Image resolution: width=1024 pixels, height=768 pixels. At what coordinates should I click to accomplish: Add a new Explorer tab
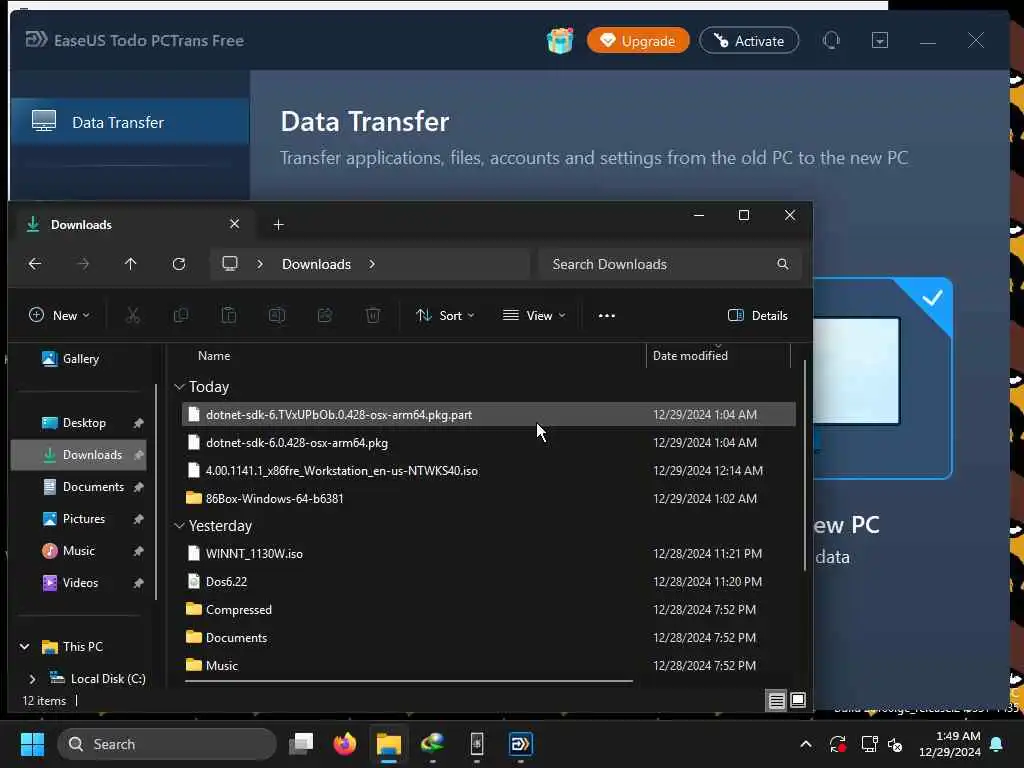tap(278, 225)
